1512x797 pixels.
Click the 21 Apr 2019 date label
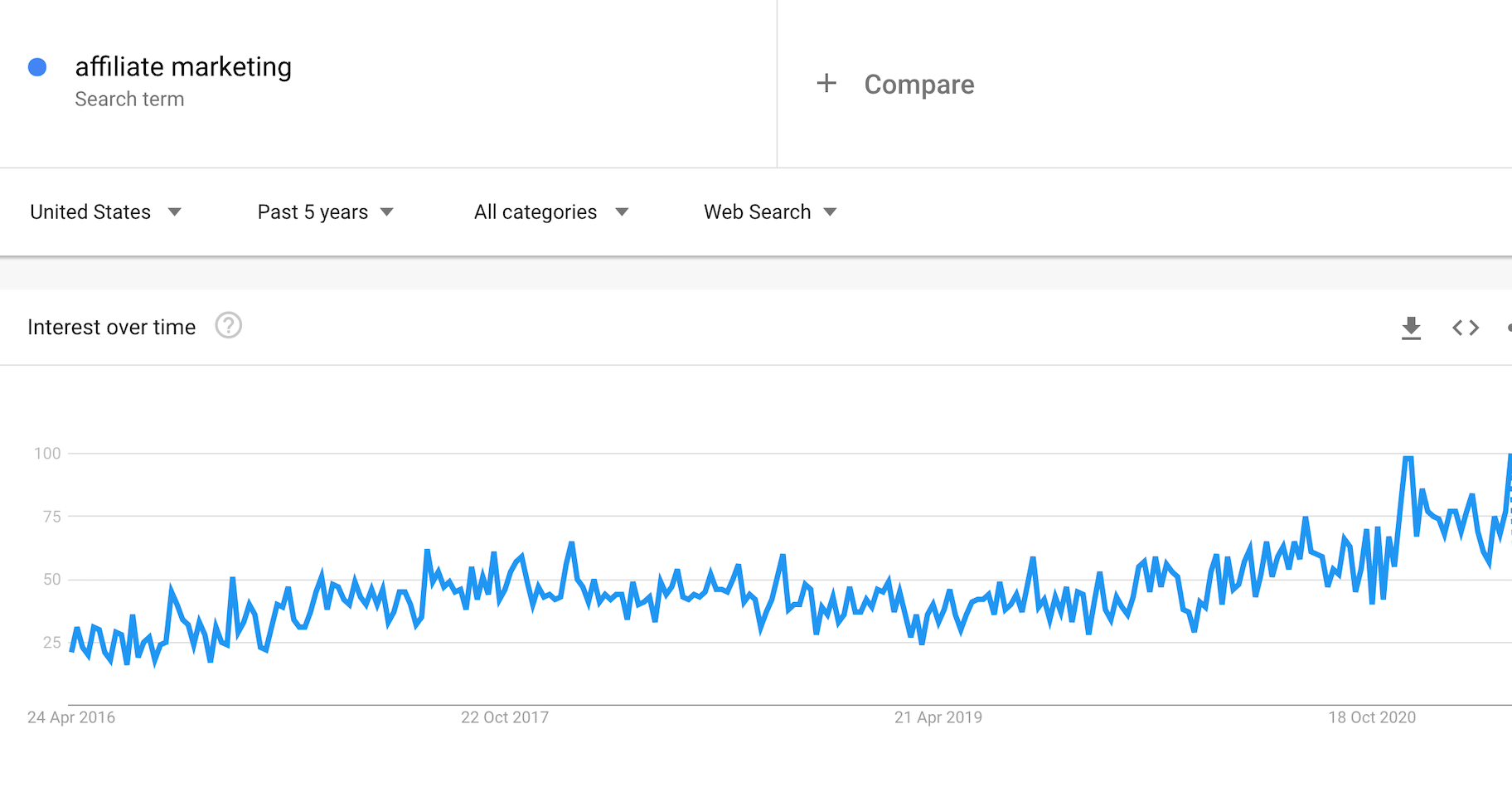point(938,717)
